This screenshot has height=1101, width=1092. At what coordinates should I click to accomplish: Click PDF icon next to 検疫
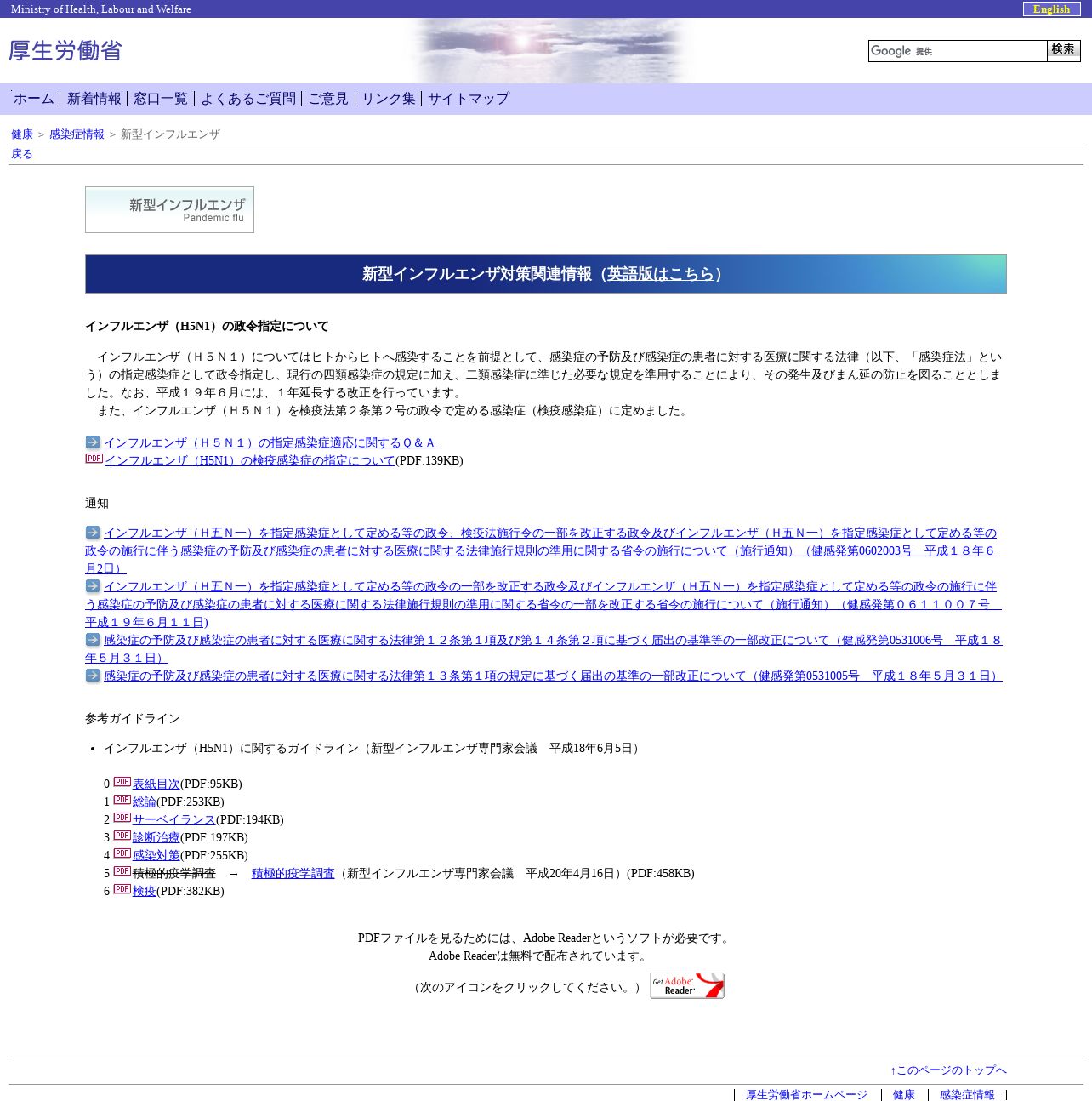[x=122, y=889]
